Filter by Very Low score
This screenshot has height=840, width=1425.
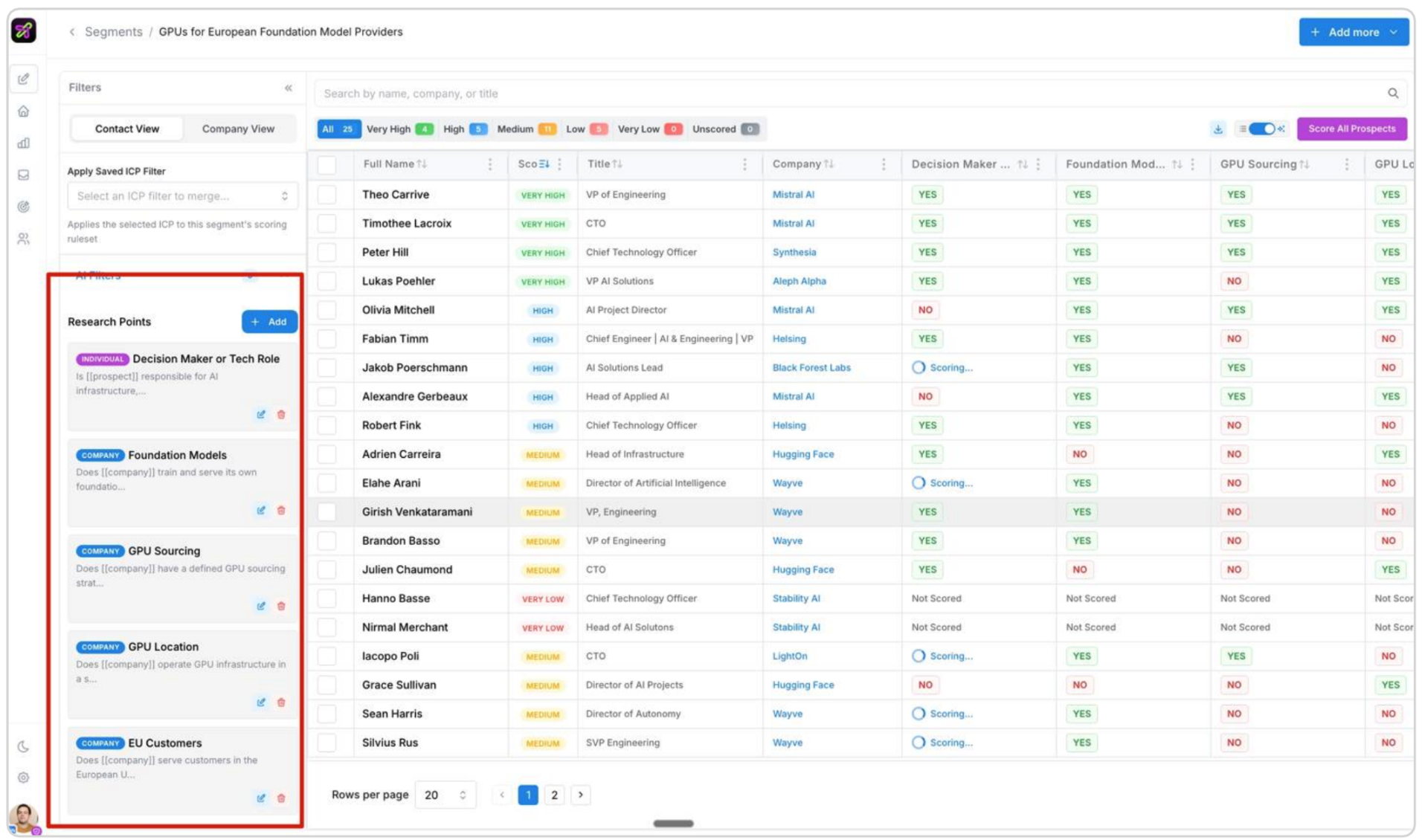(649, 129)
